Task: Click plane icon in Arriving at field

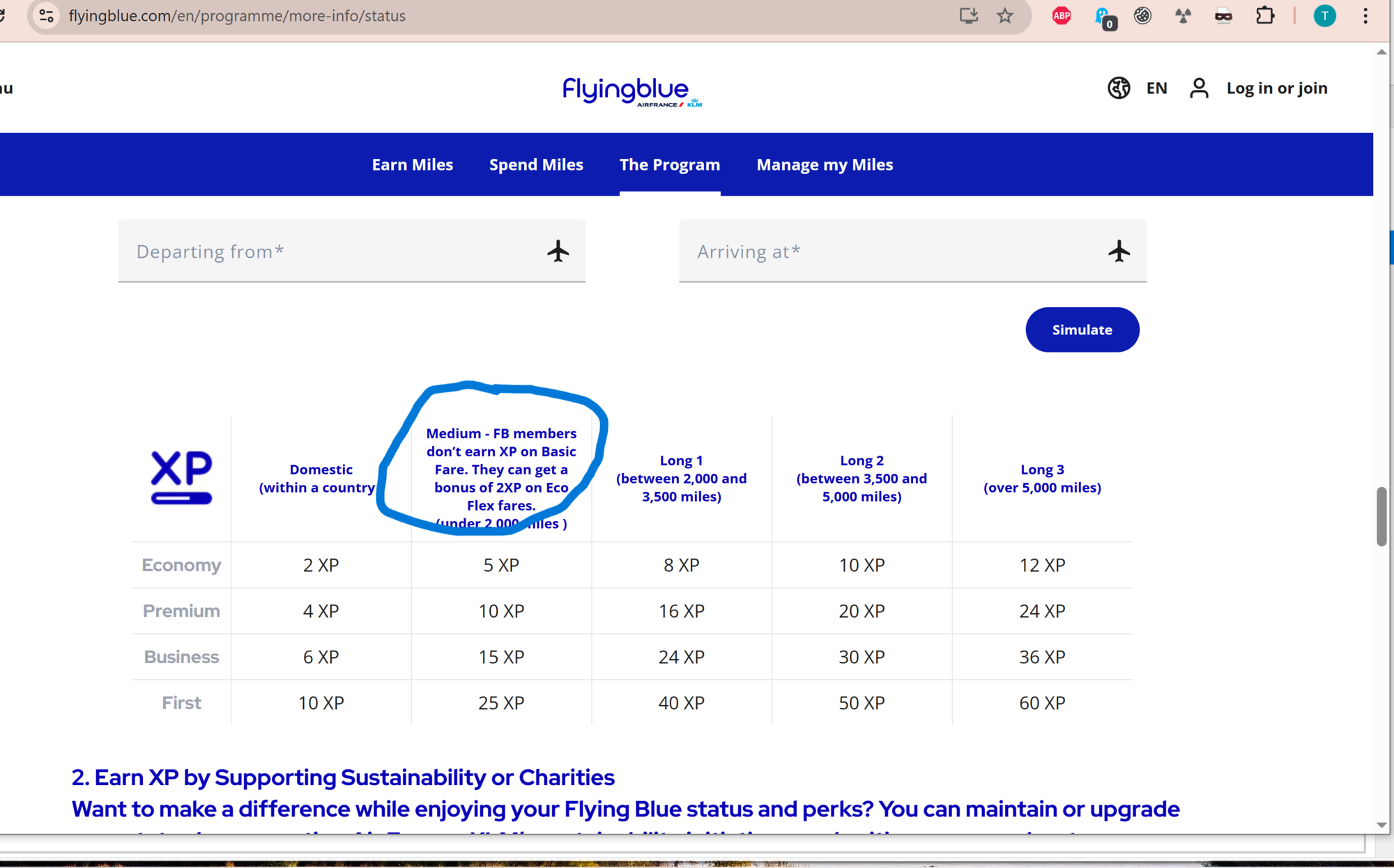Action: 1119,251
